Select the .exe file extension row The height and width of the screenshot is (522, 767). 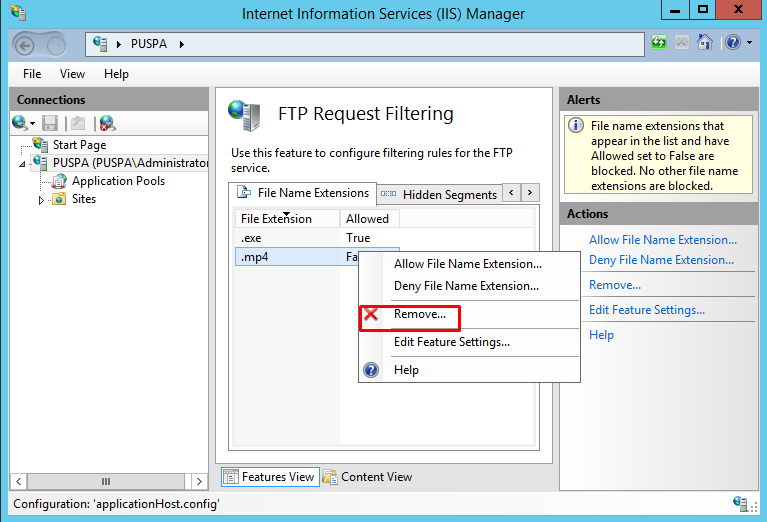click(250, 238)
